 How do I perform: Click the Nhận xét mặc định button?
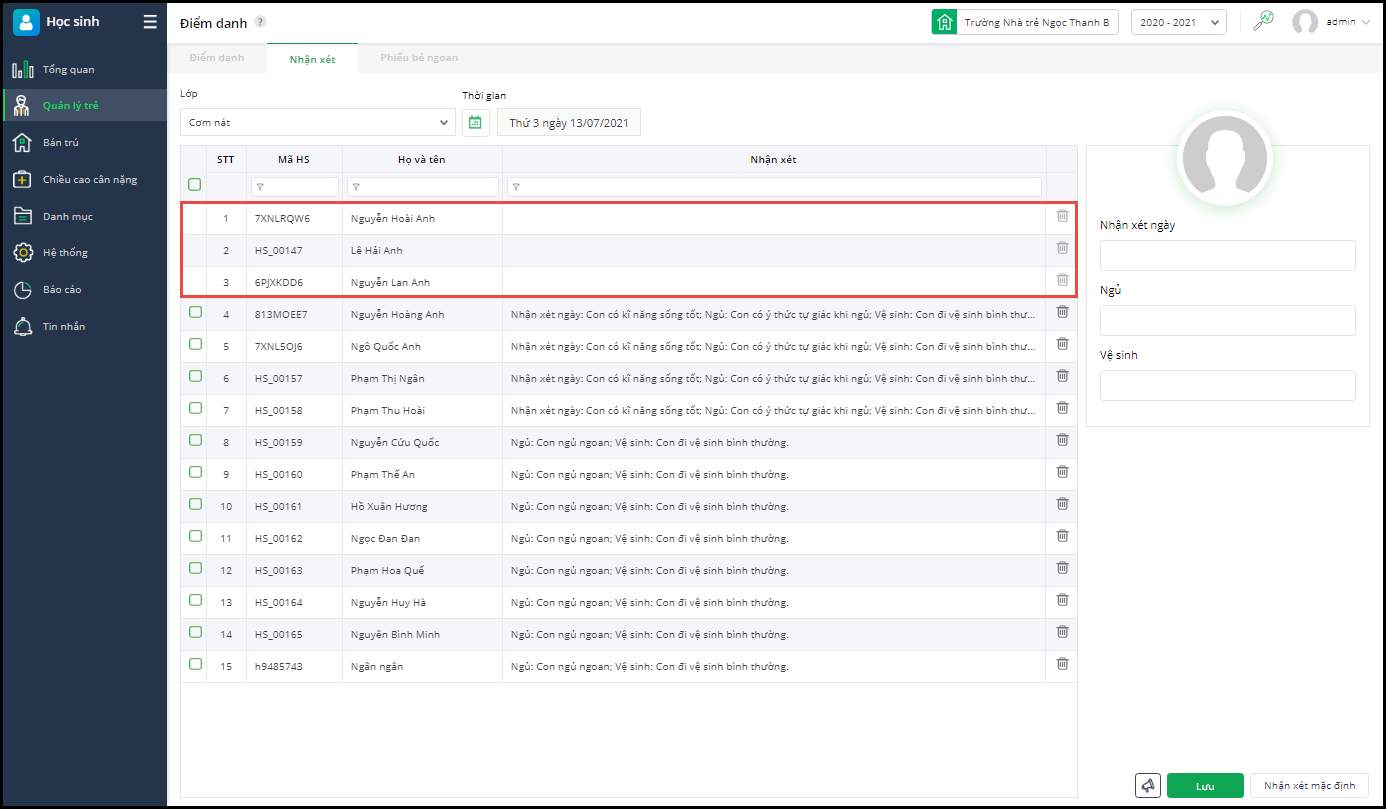tap(1308, 786)
